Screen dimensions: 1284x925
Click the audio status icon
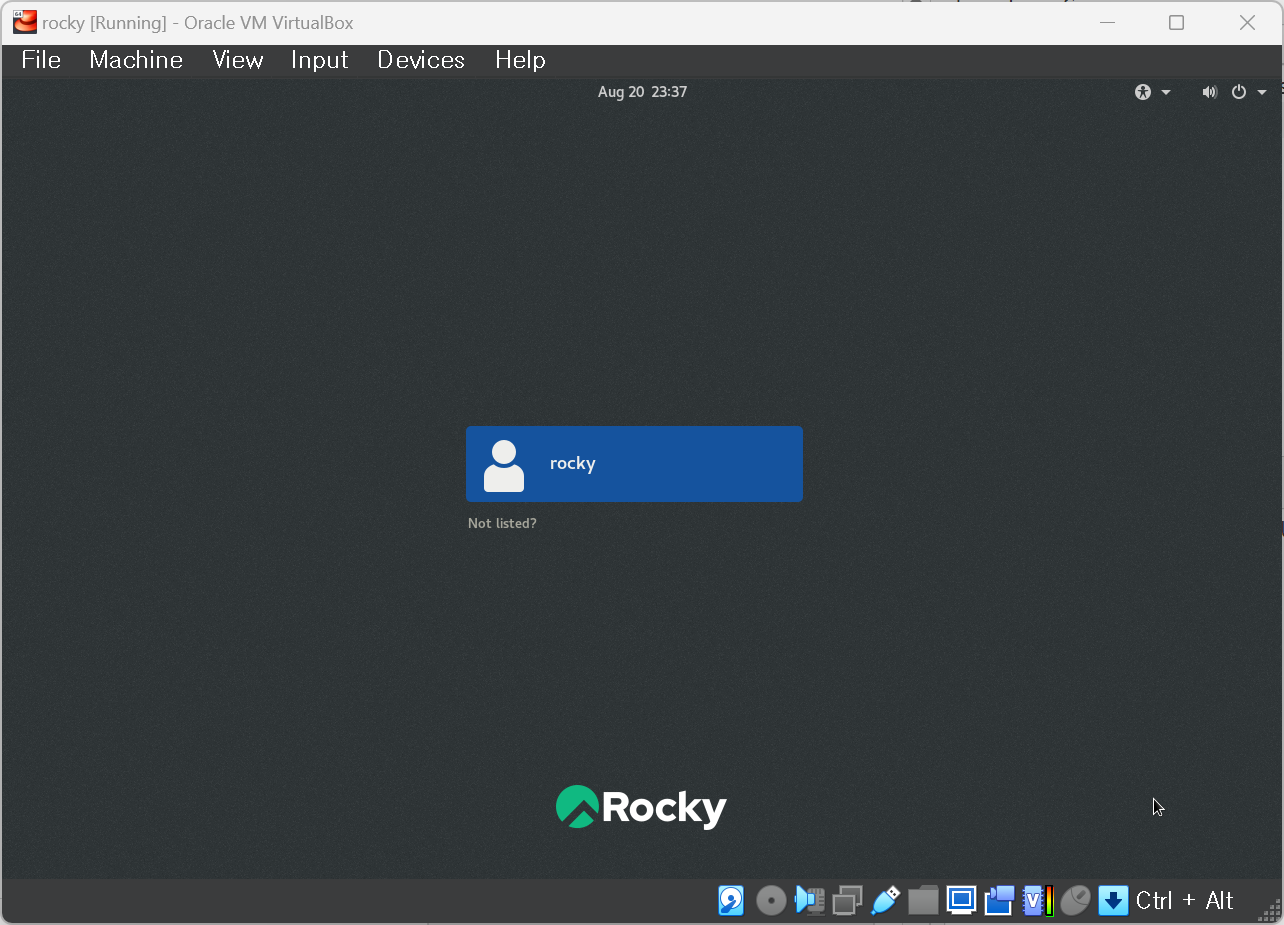(x=809, y=900)
